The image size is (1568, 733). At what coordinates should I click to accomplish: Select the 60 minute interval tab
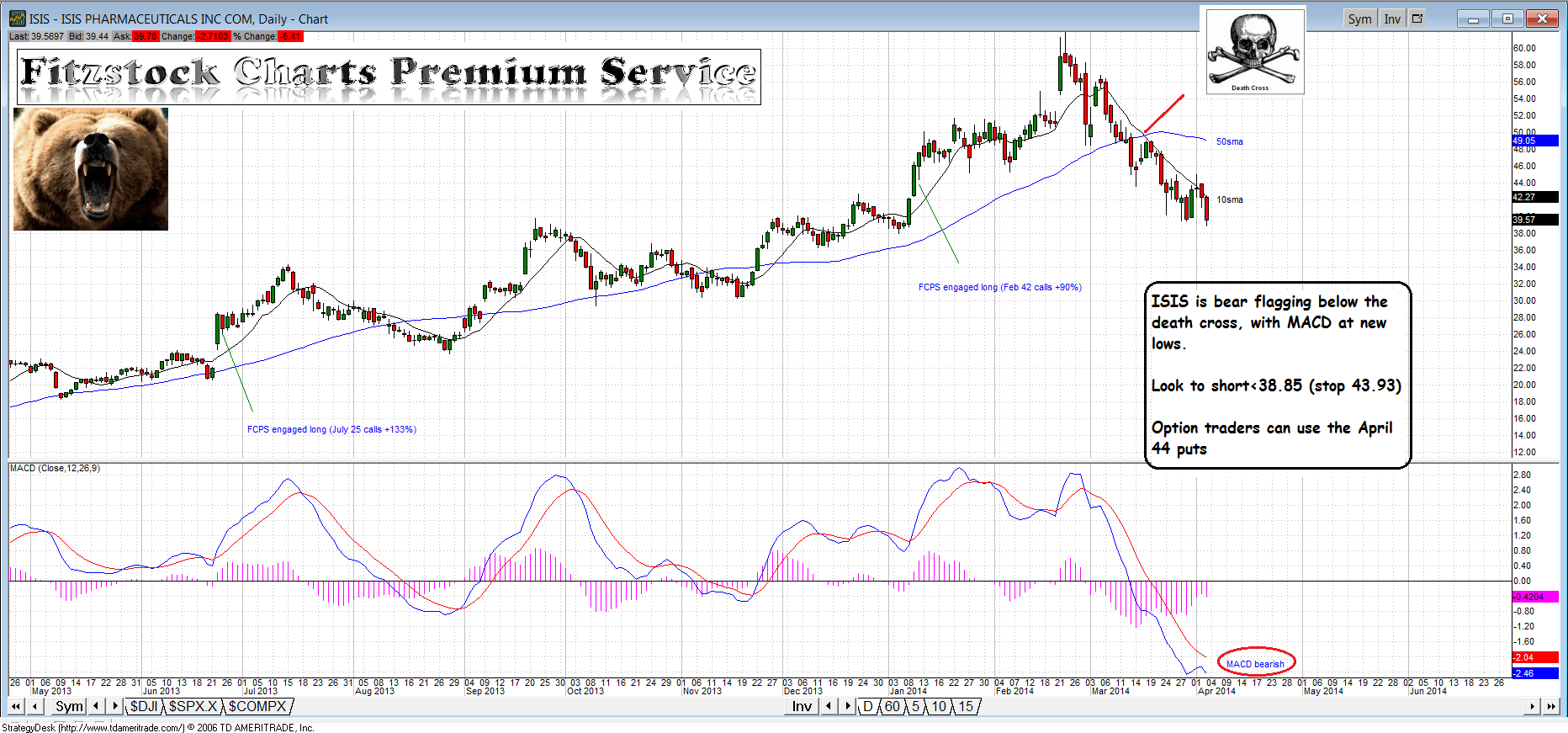pyautogui.click(x=893, y=707)
